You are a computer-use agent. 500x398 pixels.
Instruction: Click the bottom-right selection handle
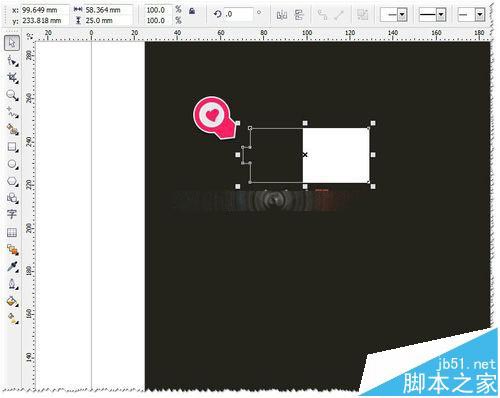(x=373, y=186)
